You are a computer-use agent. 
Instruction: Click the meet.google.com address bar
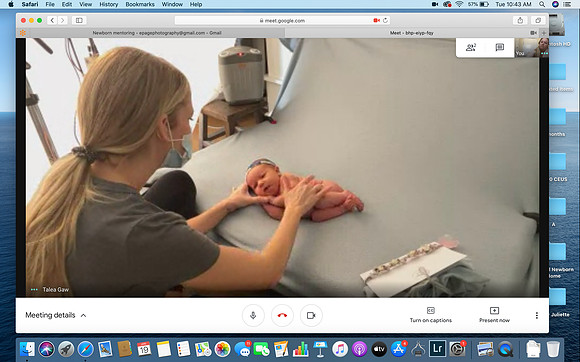coord(282,20)
